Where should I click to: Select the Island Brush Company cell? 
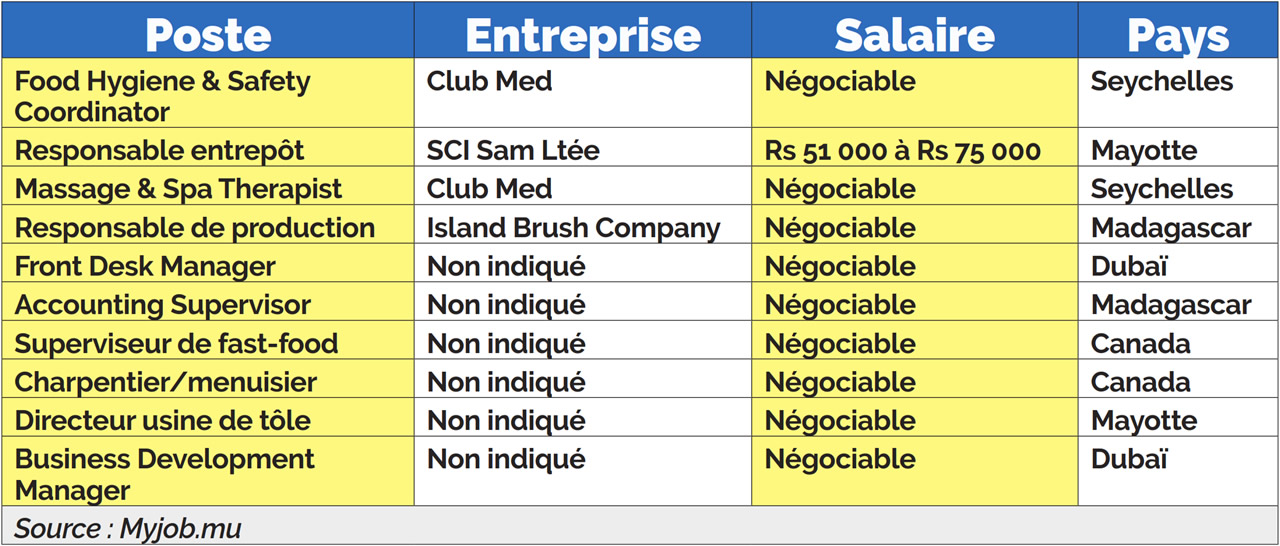click(573, 228)
